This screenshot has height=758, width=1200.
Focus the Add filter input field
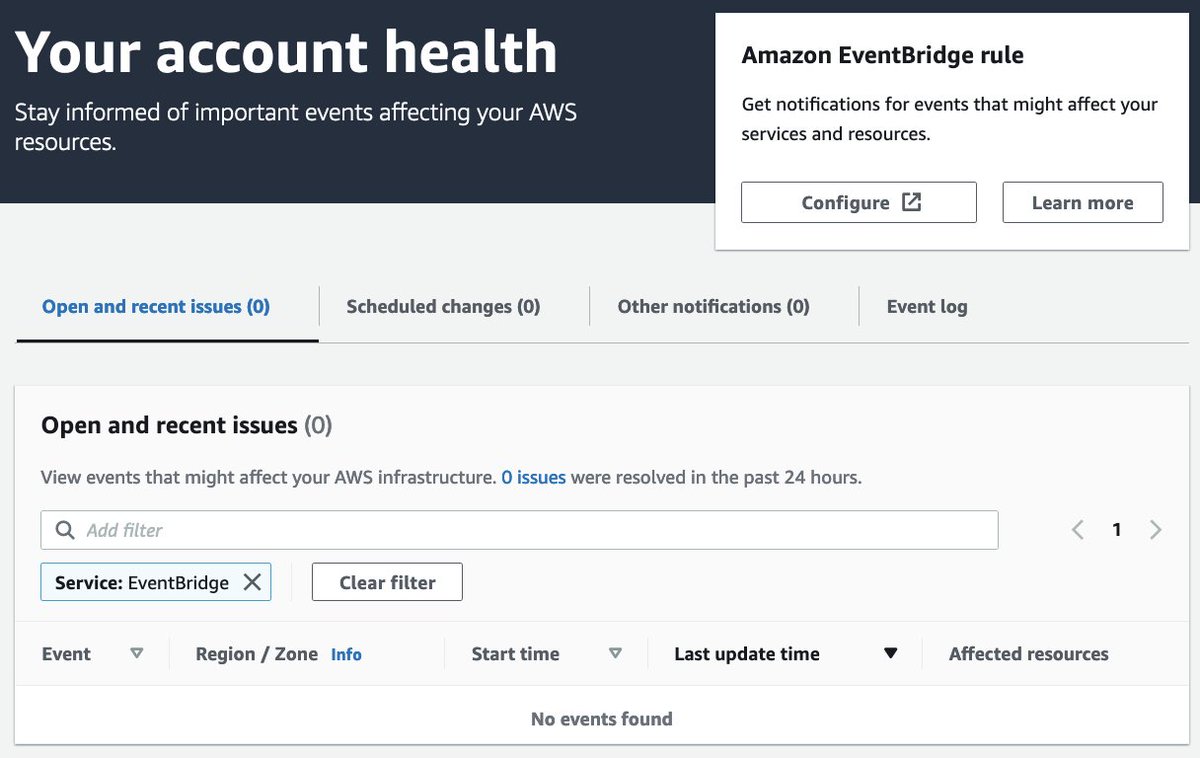[x=519, y=530]
